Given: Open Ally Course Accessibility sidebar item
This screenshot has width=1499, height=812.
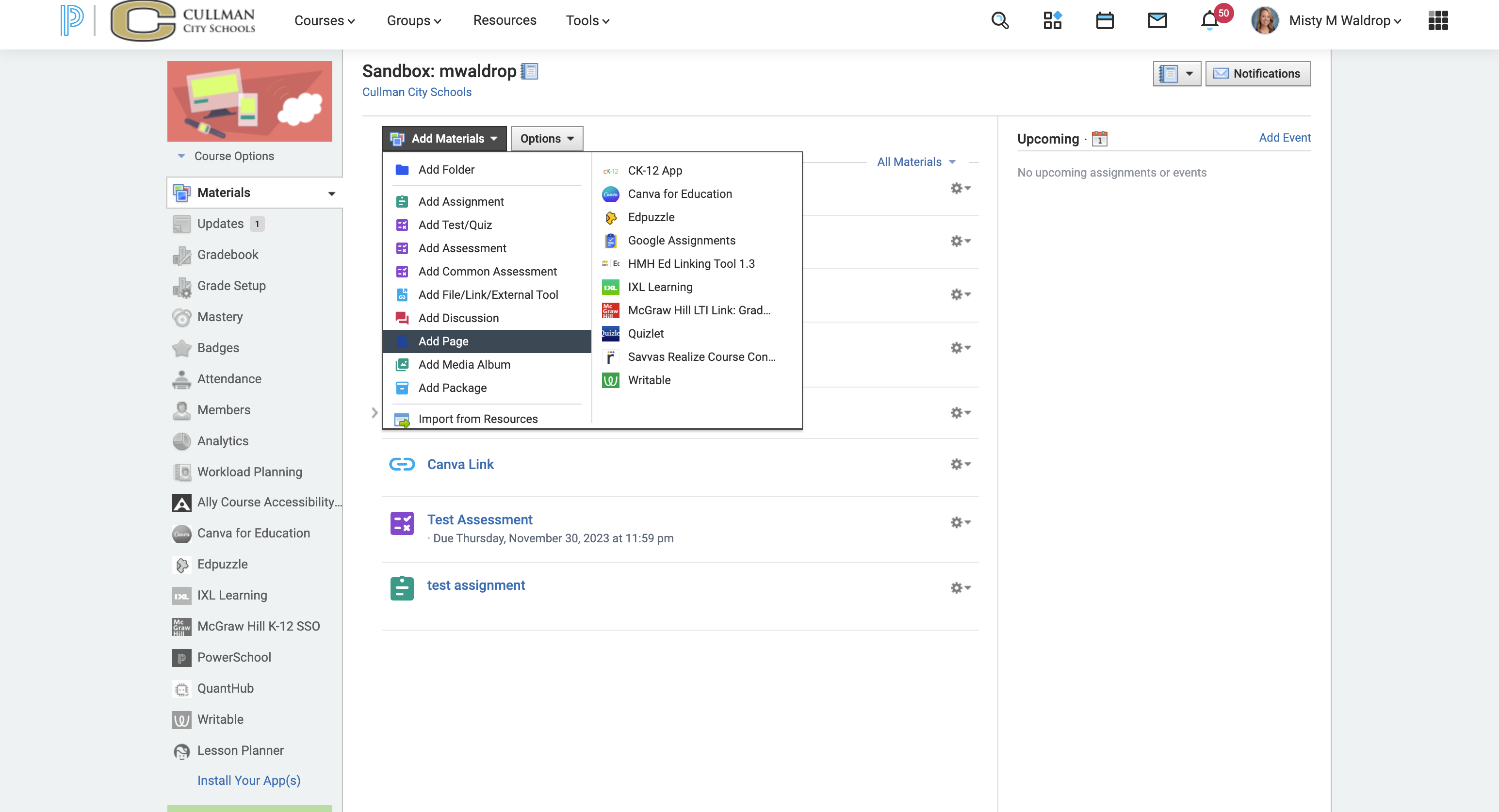Looking at the screenshot, I should pos(257,502).
